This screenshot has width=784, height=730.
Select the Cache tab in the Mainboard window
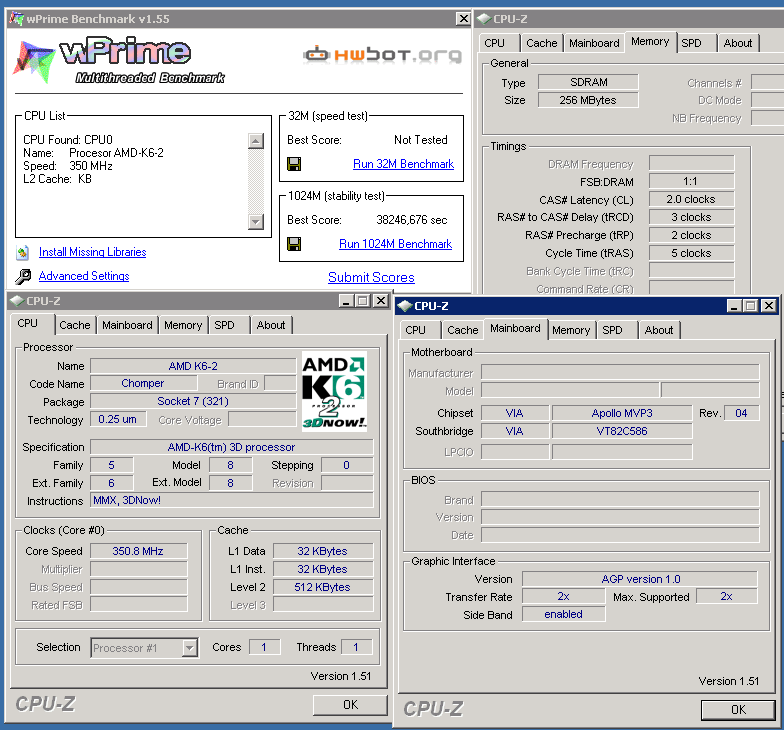click(x=463, y=330)
